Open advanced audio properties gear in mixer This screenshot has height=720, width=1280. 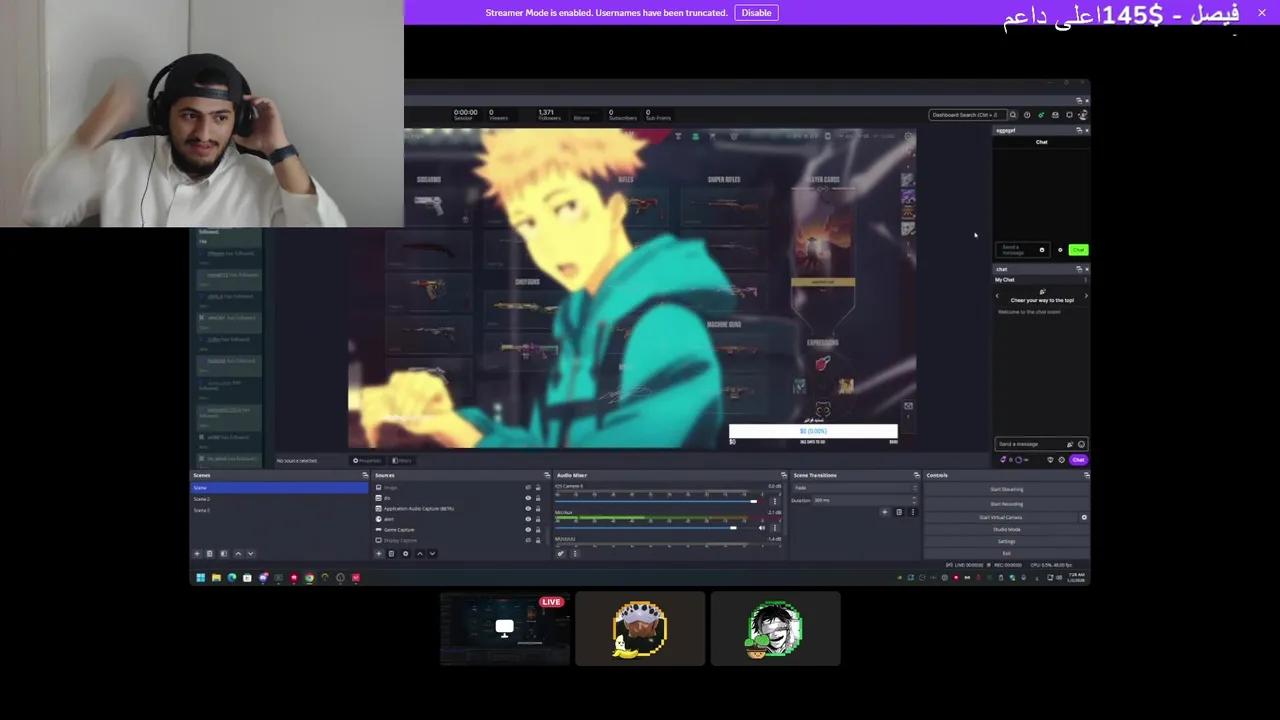click(x=560, y=553)
